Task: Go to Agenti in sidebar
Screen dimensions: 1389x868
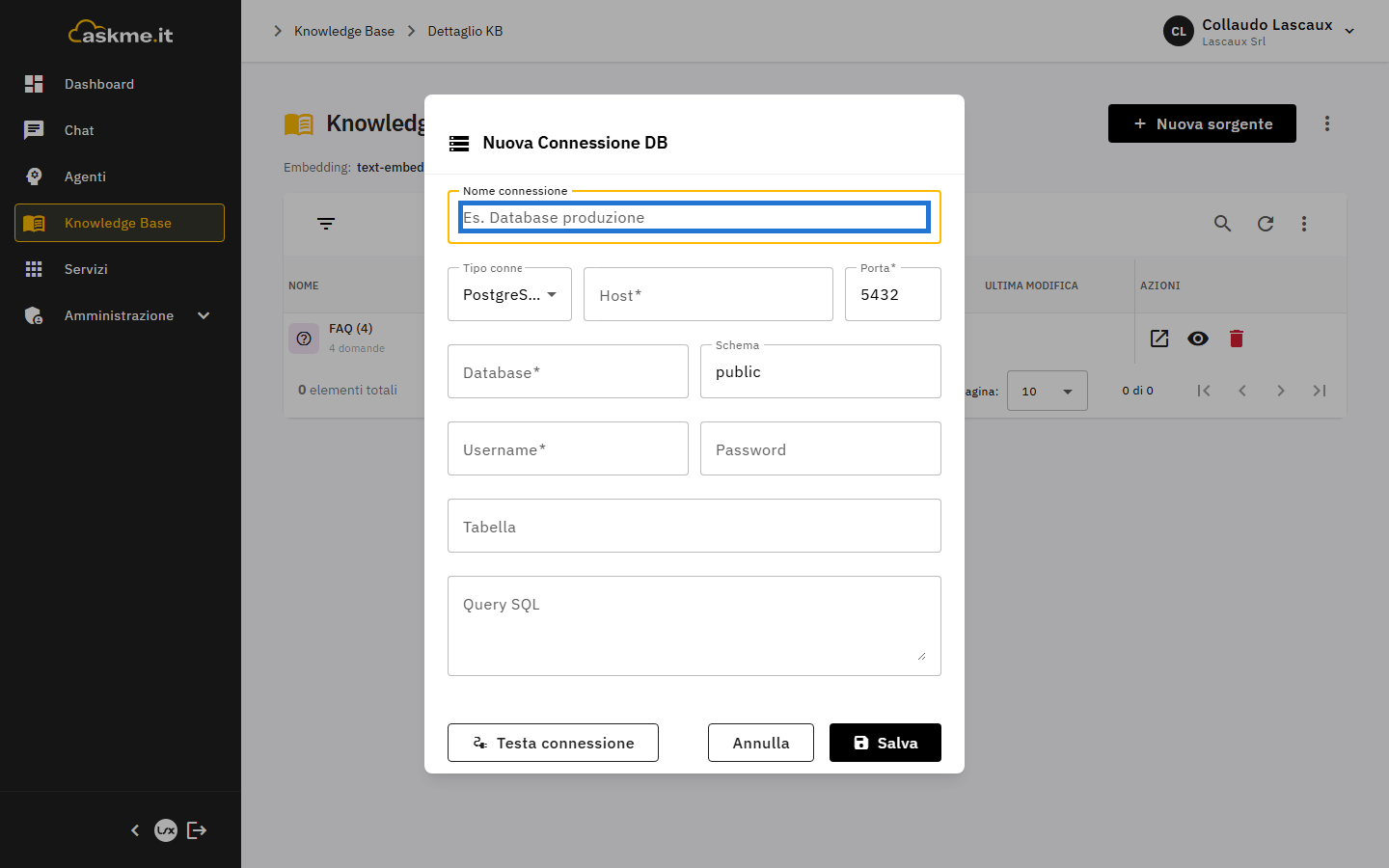Action: tap(120, 176)
